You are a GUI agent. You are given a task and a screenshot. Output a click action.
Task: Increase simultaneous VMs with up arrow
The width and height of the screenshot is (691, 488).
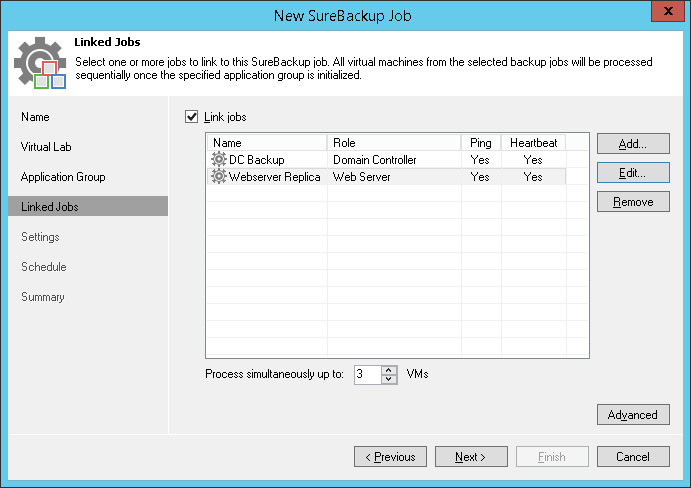(389, 370)
